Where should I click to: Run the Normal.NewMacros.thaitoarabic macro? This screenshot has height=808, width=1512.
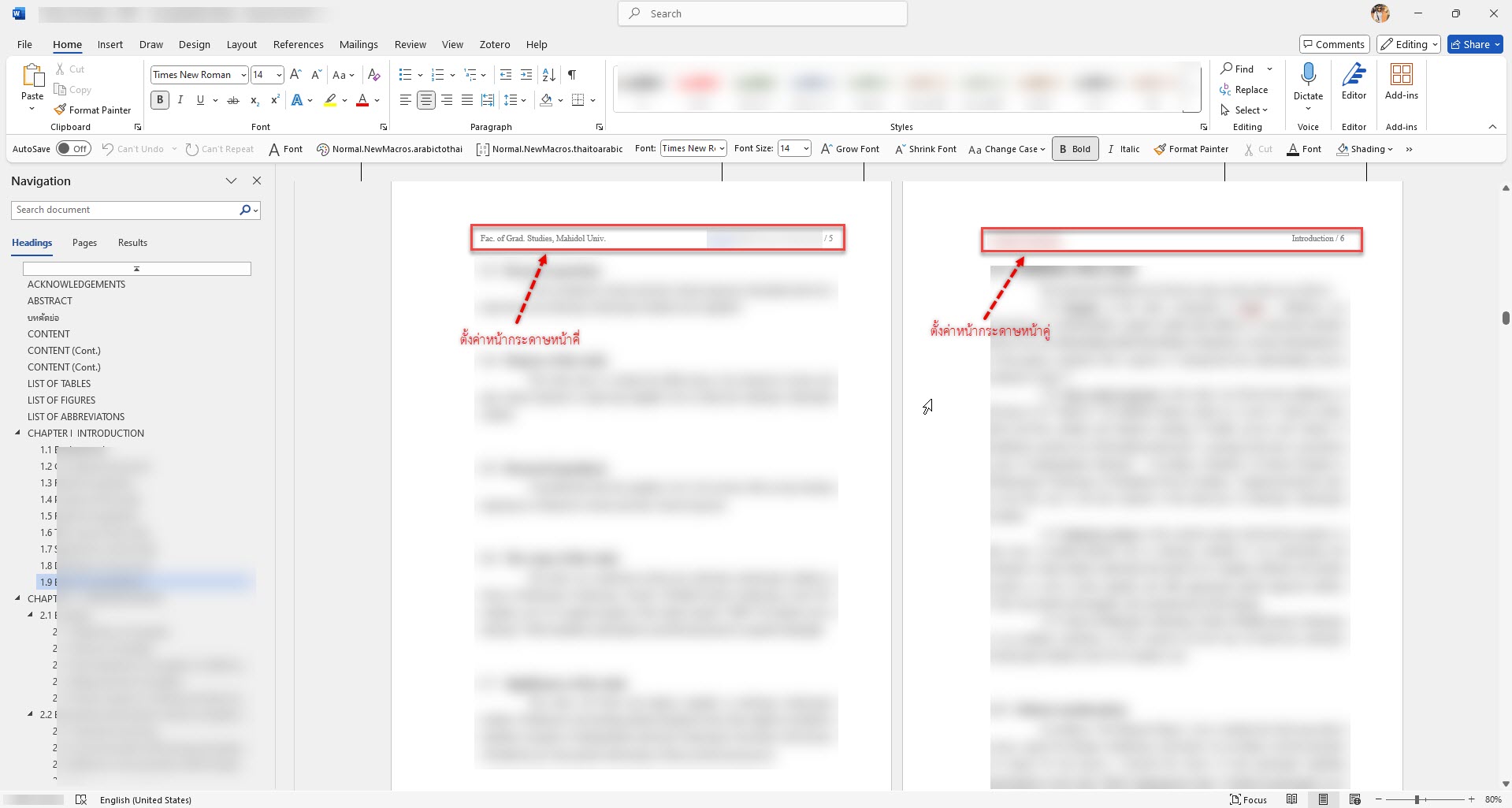click(550, 148)
